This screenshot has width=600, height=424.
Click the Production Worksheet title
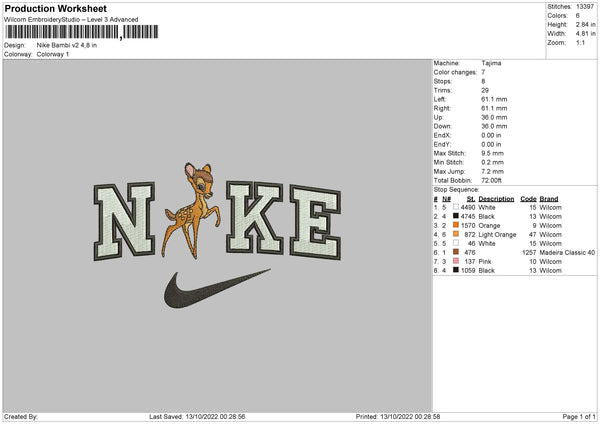[55, 8]
